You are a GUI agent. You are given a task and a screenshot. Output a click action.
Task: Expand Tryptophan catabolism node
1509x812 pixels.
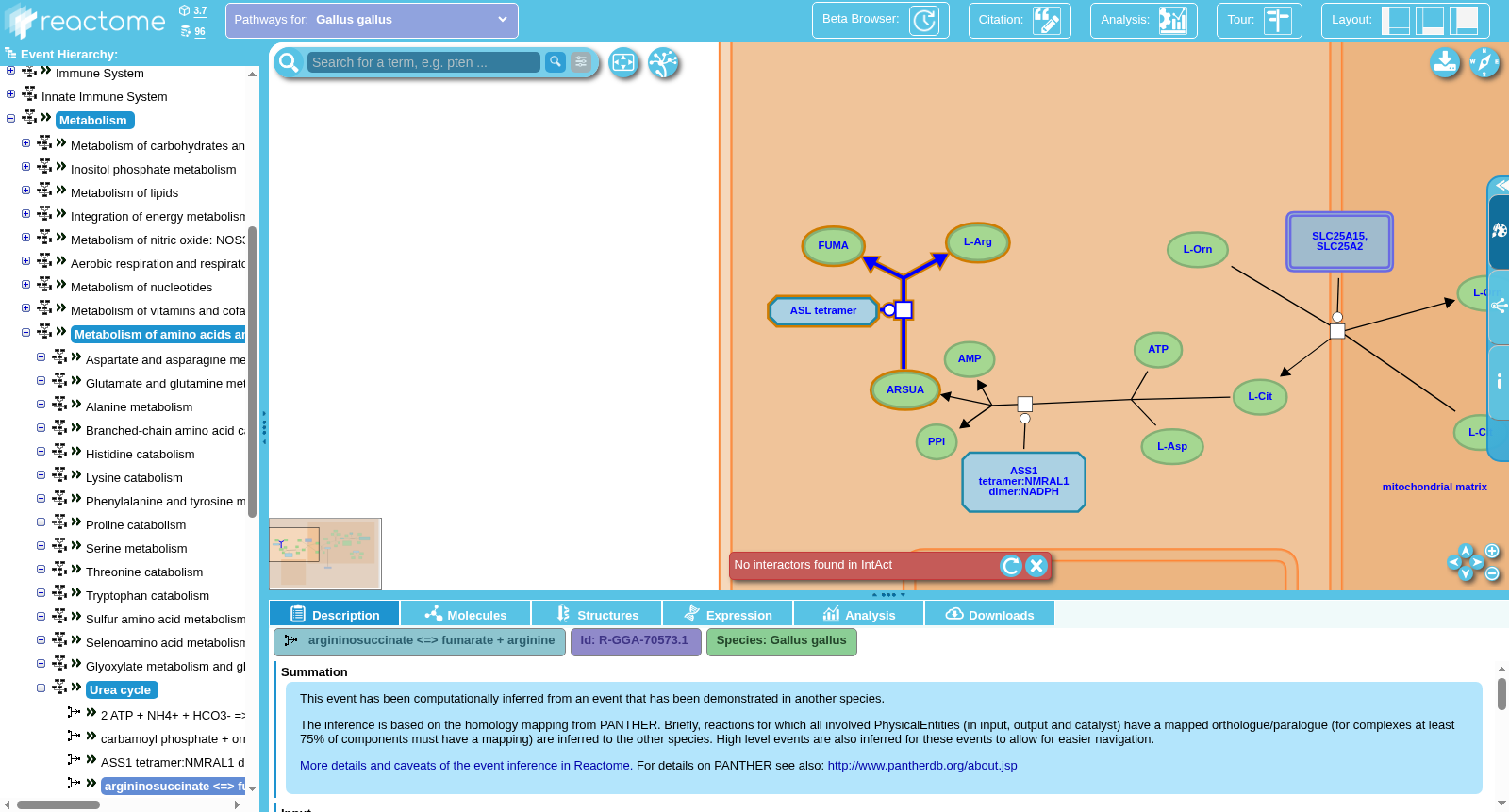click(41, 593)
